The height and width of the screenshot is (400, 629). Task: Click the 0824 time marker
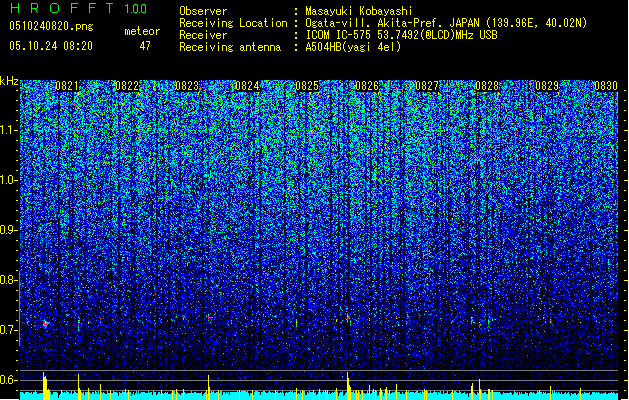(247, 86)
